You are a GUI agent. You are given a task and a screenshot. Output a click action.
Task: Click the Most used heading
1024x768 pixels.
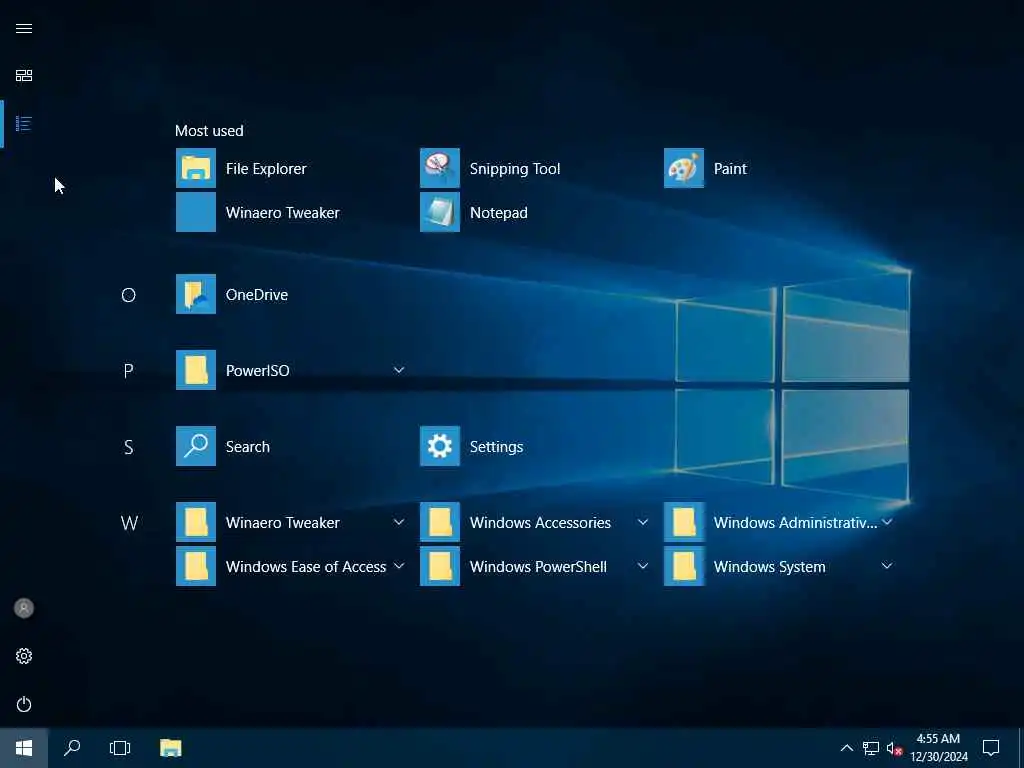point(209,131)
